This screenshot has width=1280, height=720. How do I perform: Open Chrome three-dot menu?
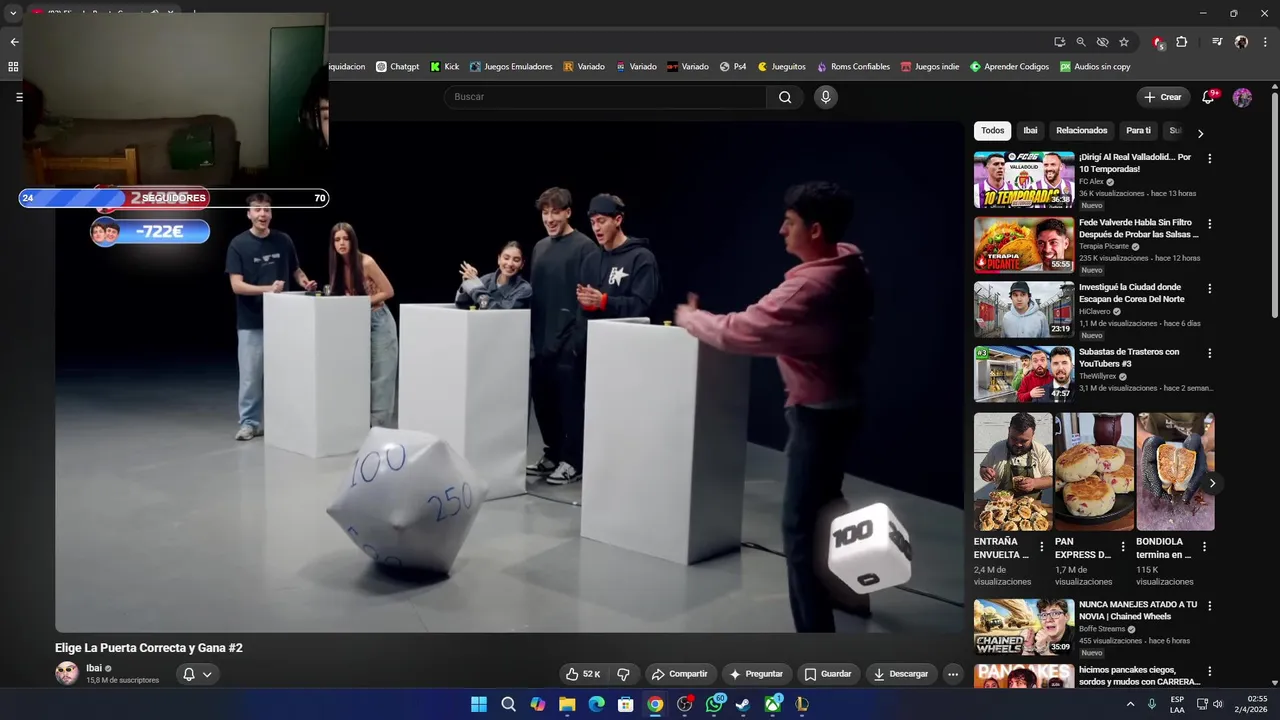coord(1263,42)
